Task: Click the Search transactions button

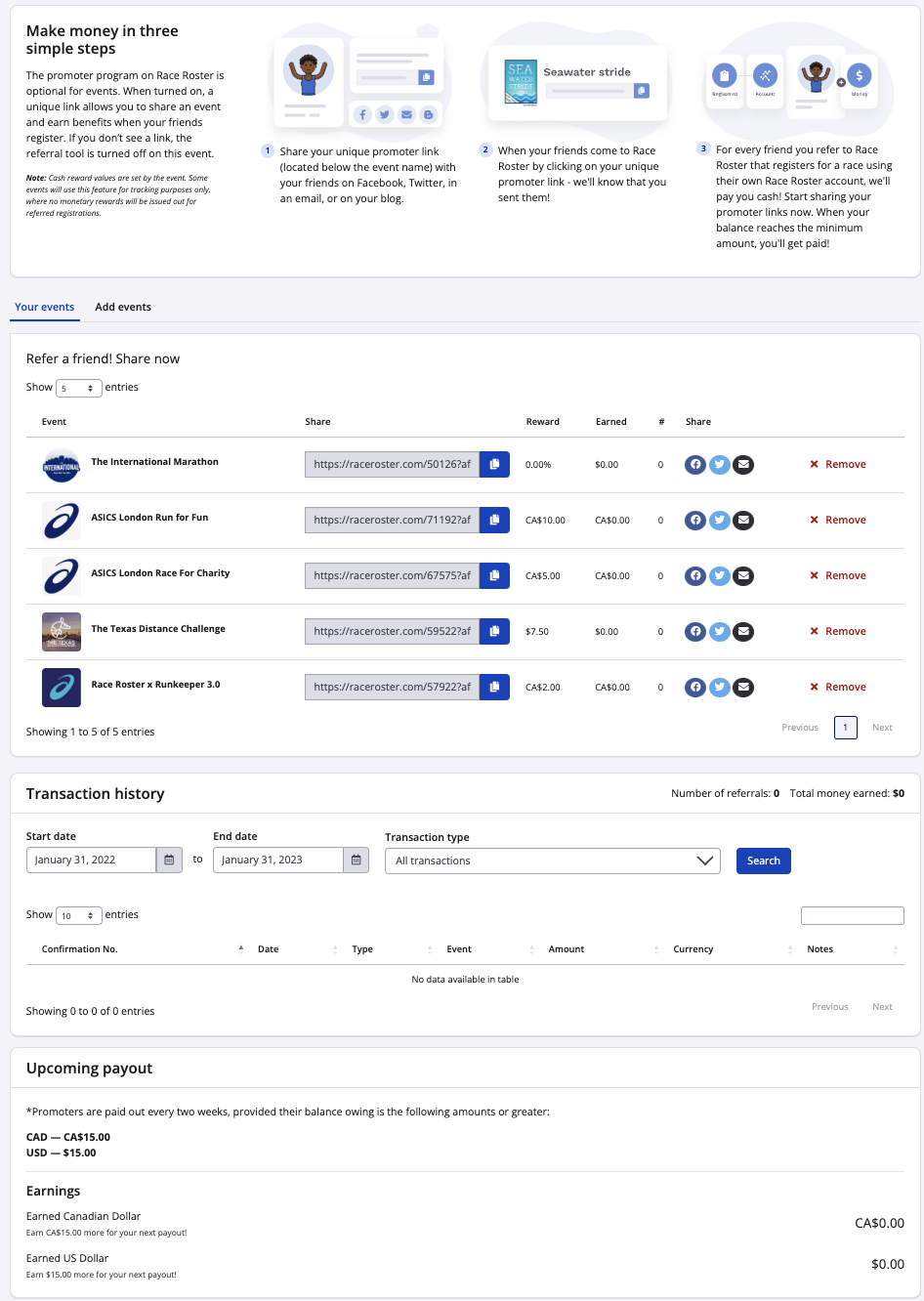Action: click(763, 861)
